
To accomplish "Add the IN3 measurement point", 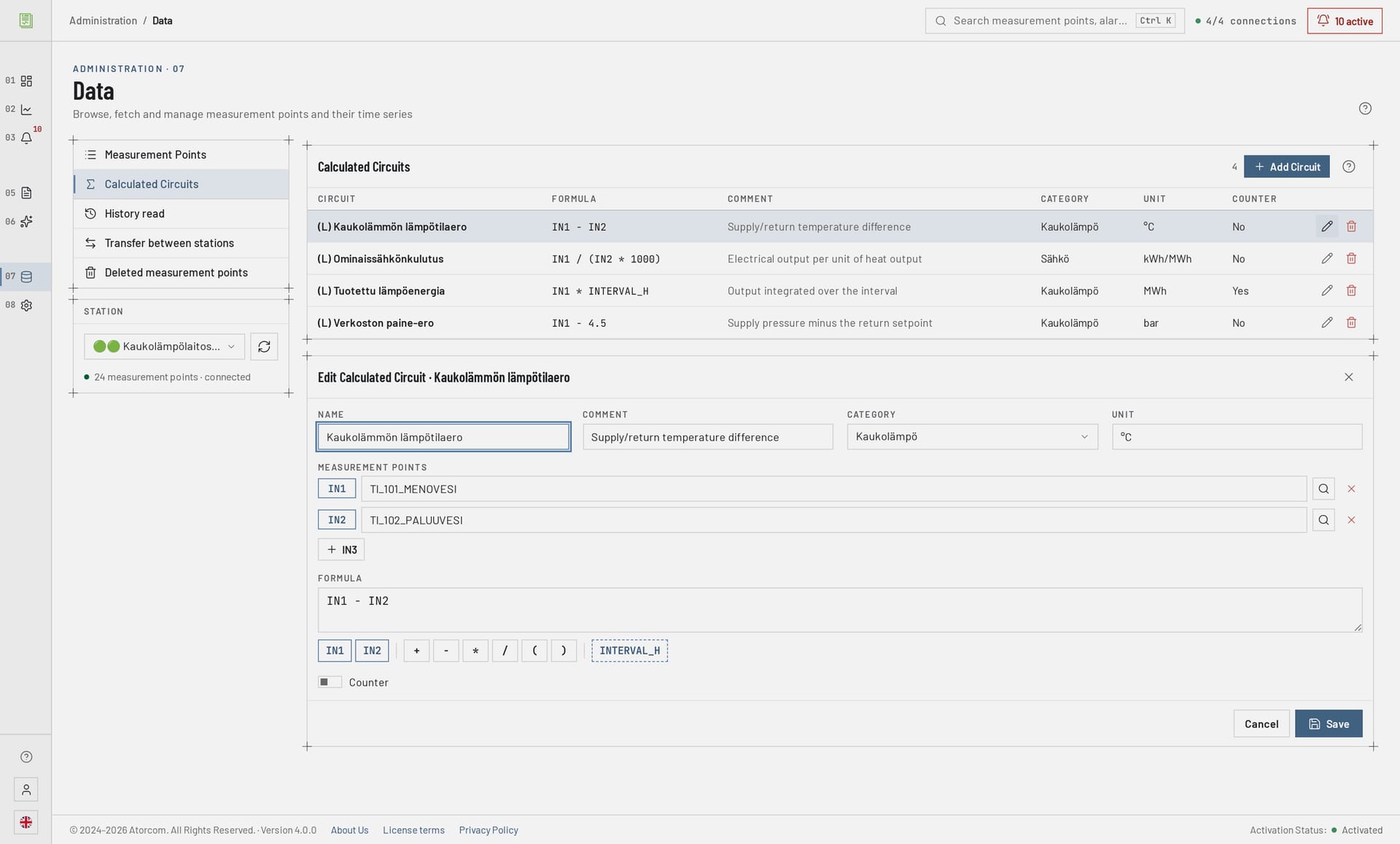I will pyautogui.click(x=341, y=550).
